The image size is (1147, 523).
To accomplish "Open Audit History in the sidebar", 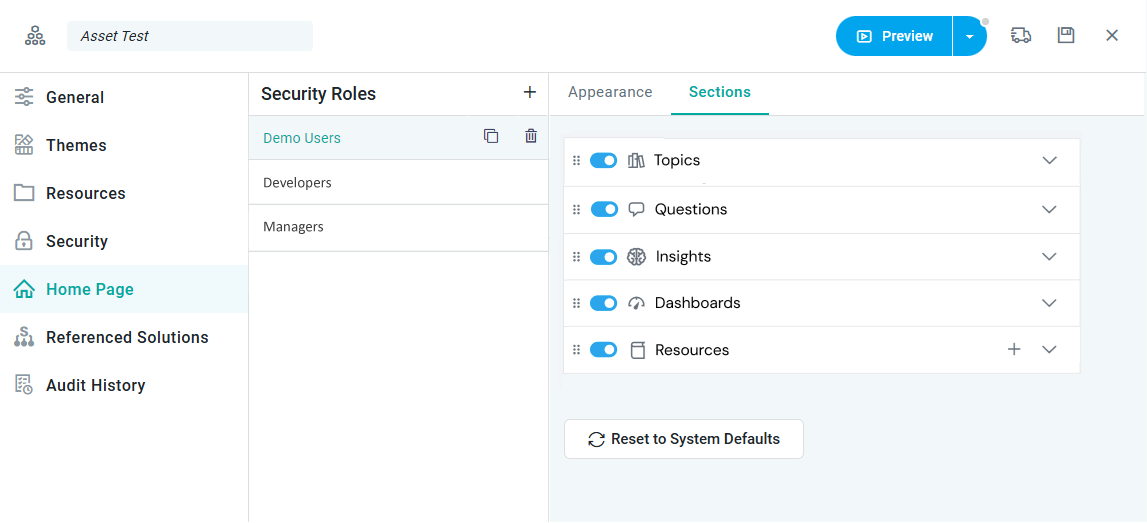I will pyautogui.click(x=95, y=385).
